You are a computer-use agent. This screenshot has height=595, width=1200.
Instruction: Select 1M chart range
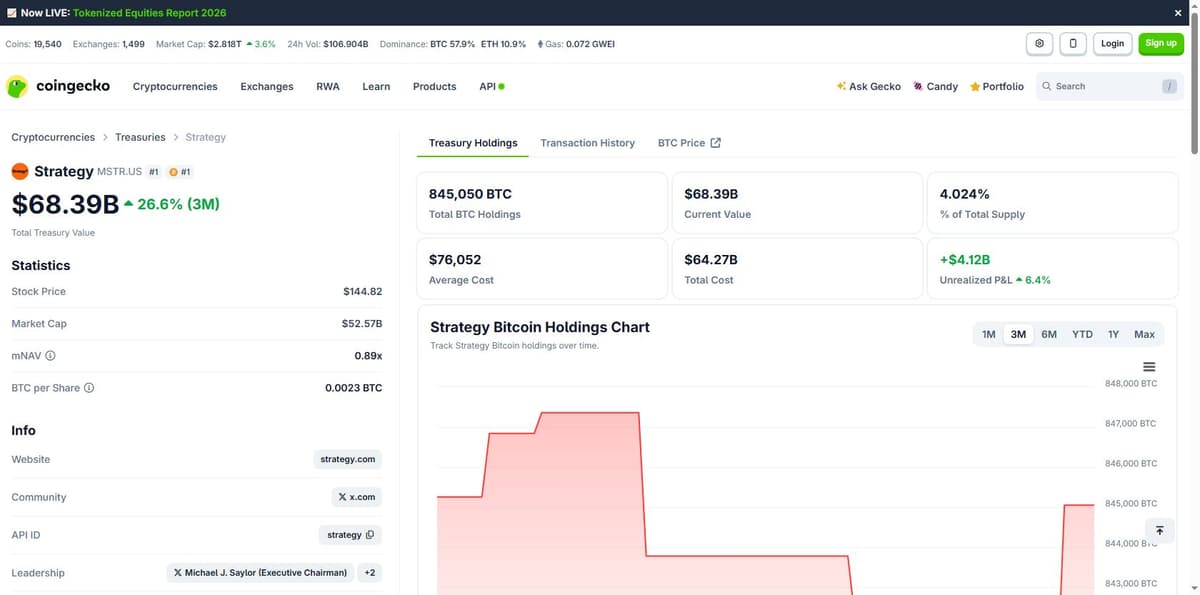tap(988, 335)
